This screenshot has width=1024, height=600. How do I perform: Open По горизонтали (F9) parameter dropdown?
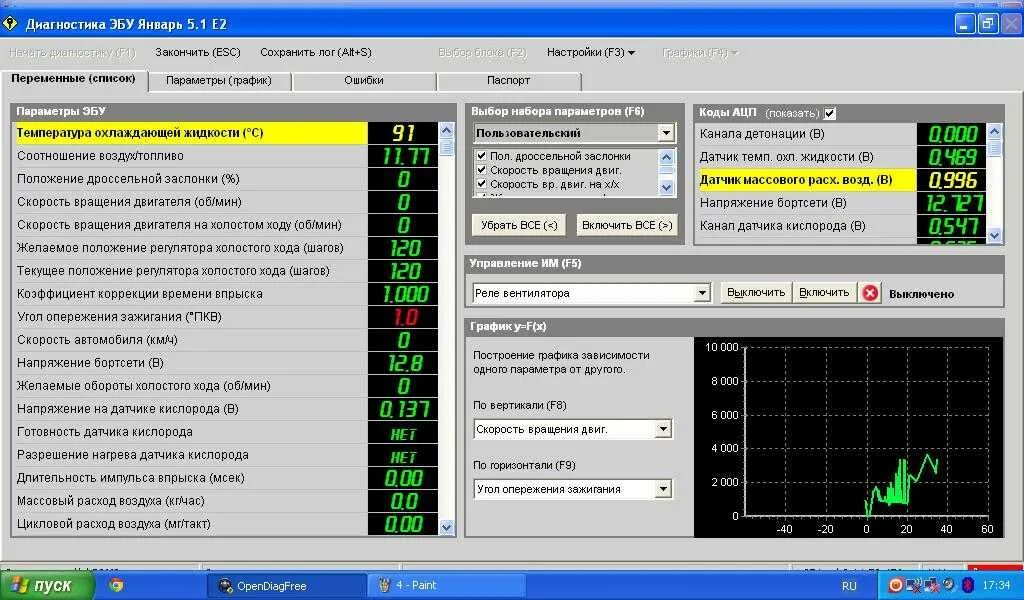663,488
